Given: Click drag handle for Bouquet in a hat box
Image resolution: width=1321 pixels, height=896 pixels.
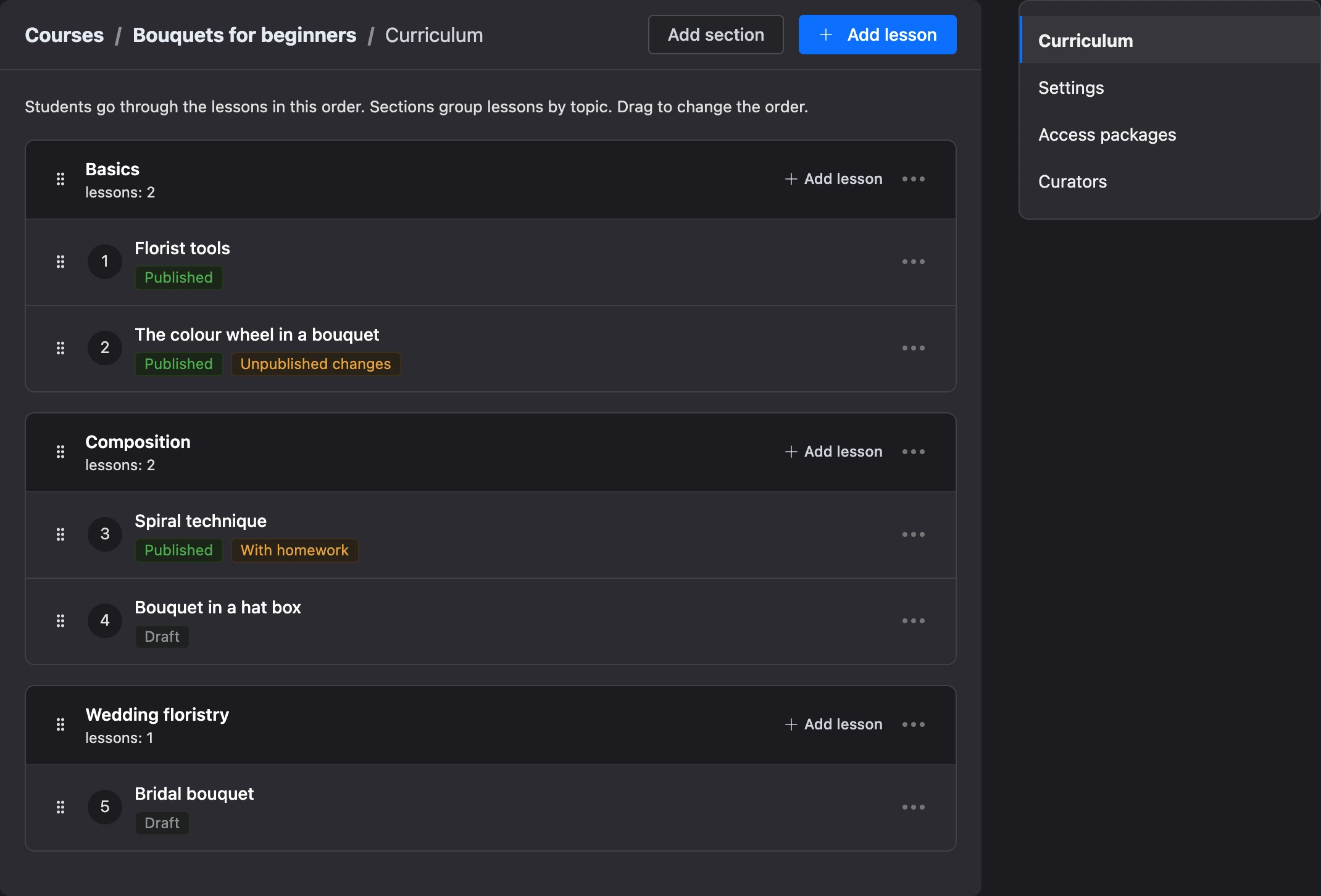Looking at the screenshot, I should click(x=60, y=621).
